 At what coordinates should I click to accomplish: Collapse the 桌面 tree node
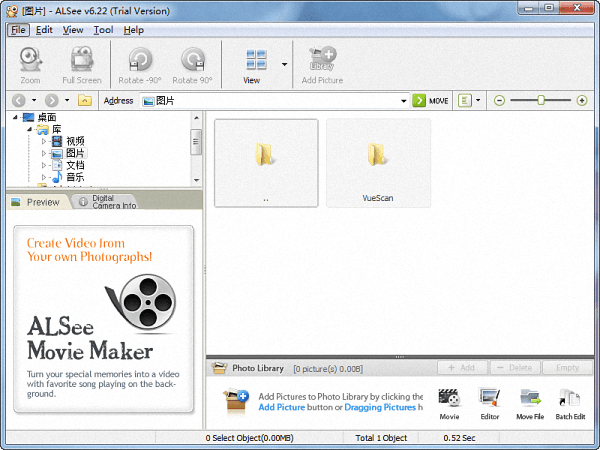tap(15, 117)
